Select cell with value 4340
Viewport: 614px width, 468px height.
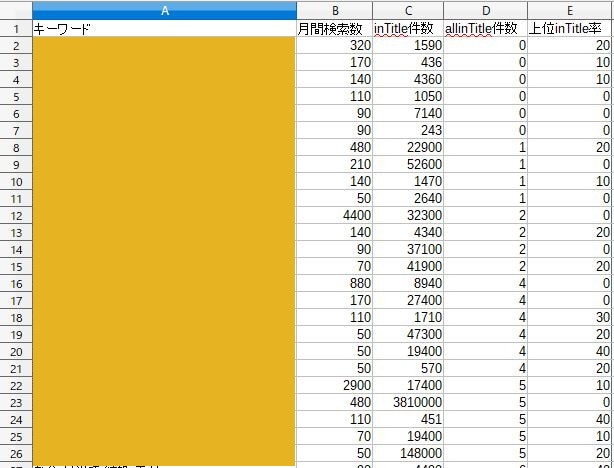(x=408, y=232)
